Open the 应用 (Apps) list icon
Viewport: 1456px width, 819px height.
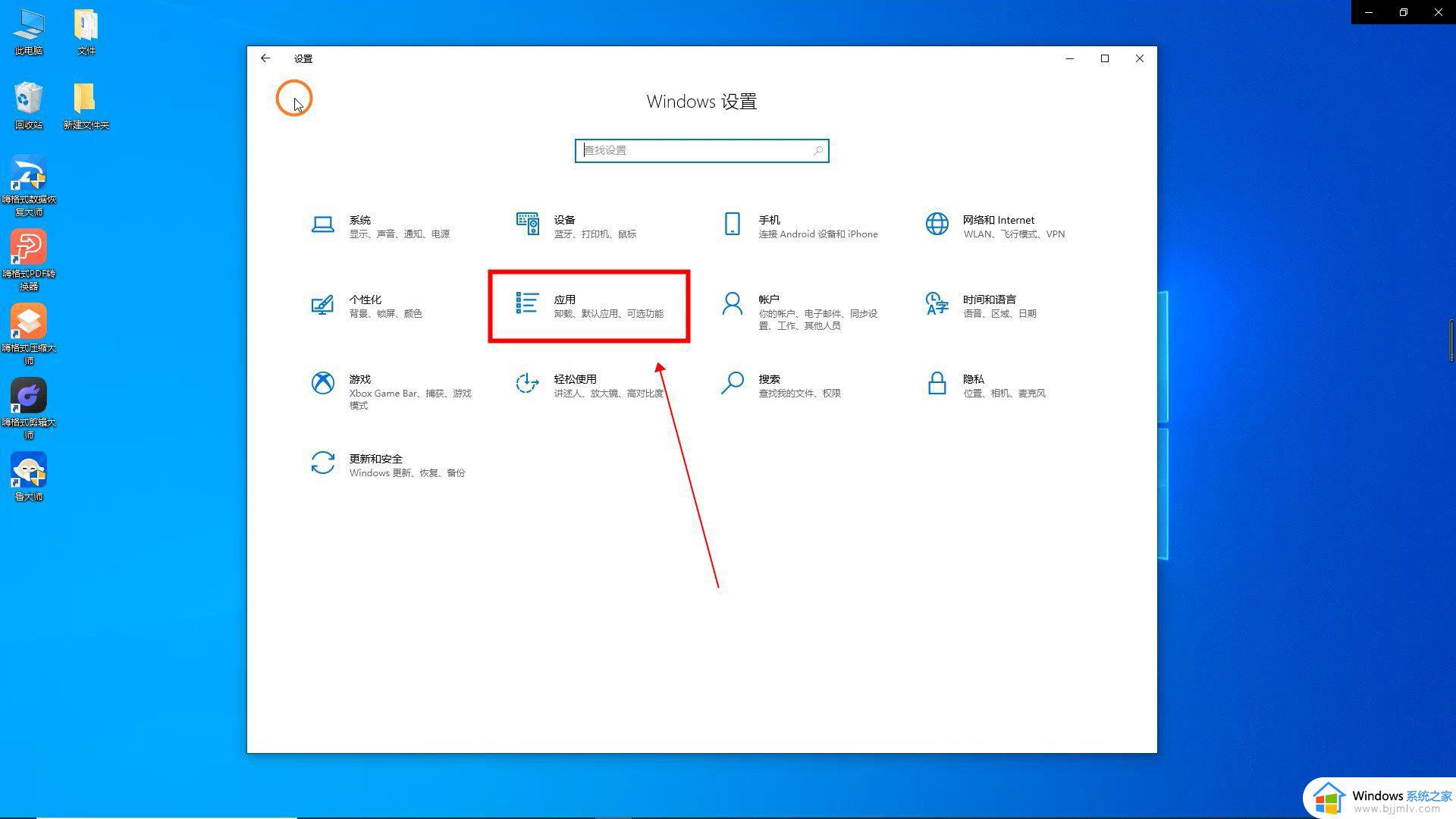click(x=527, y=303)
